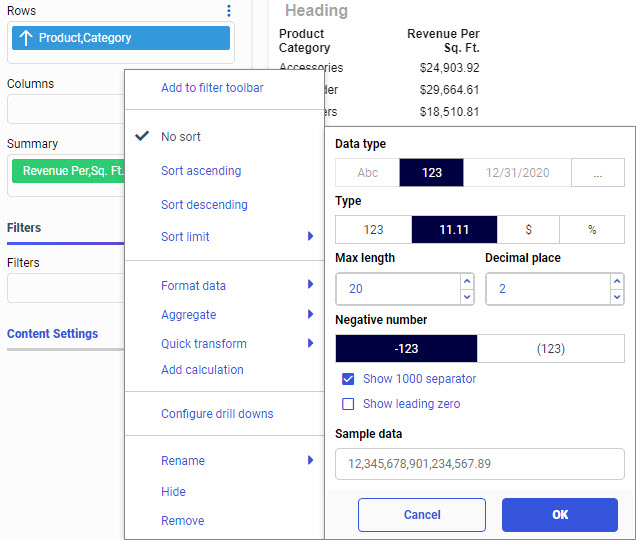The height and width of the screenshot is (540, 636).
Task: Click the Cancel button
Action: (421, 515)
